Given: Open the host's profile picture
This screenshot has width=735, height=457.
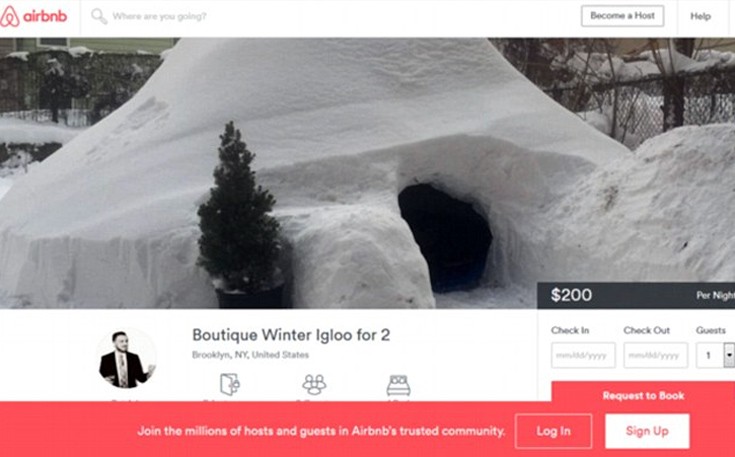Looking at the screenshot, I should click(126, 358).
